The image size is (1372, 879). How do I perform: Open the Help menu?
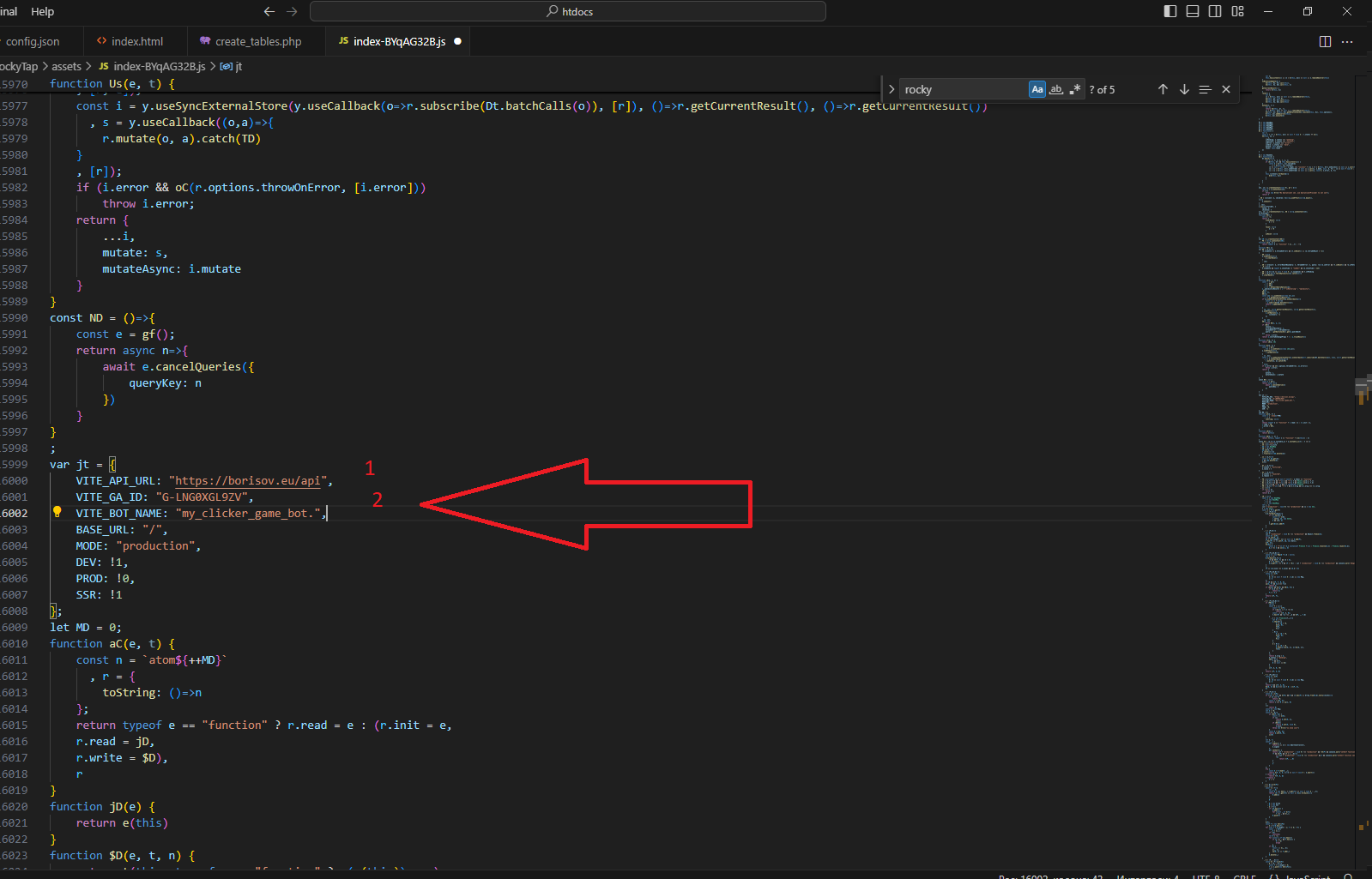(42, 11)
